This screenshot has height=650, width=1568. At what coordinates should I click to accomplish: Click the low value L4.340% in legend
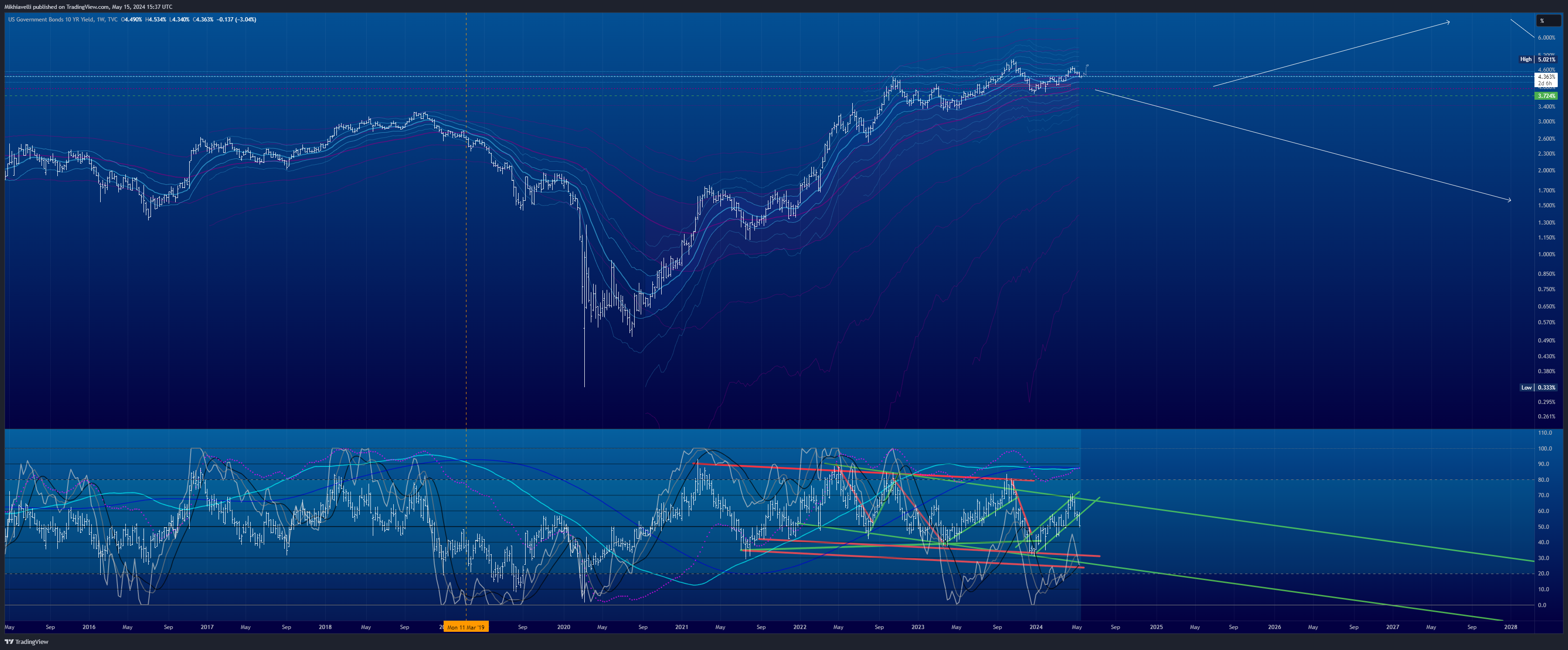click(179, 20)
